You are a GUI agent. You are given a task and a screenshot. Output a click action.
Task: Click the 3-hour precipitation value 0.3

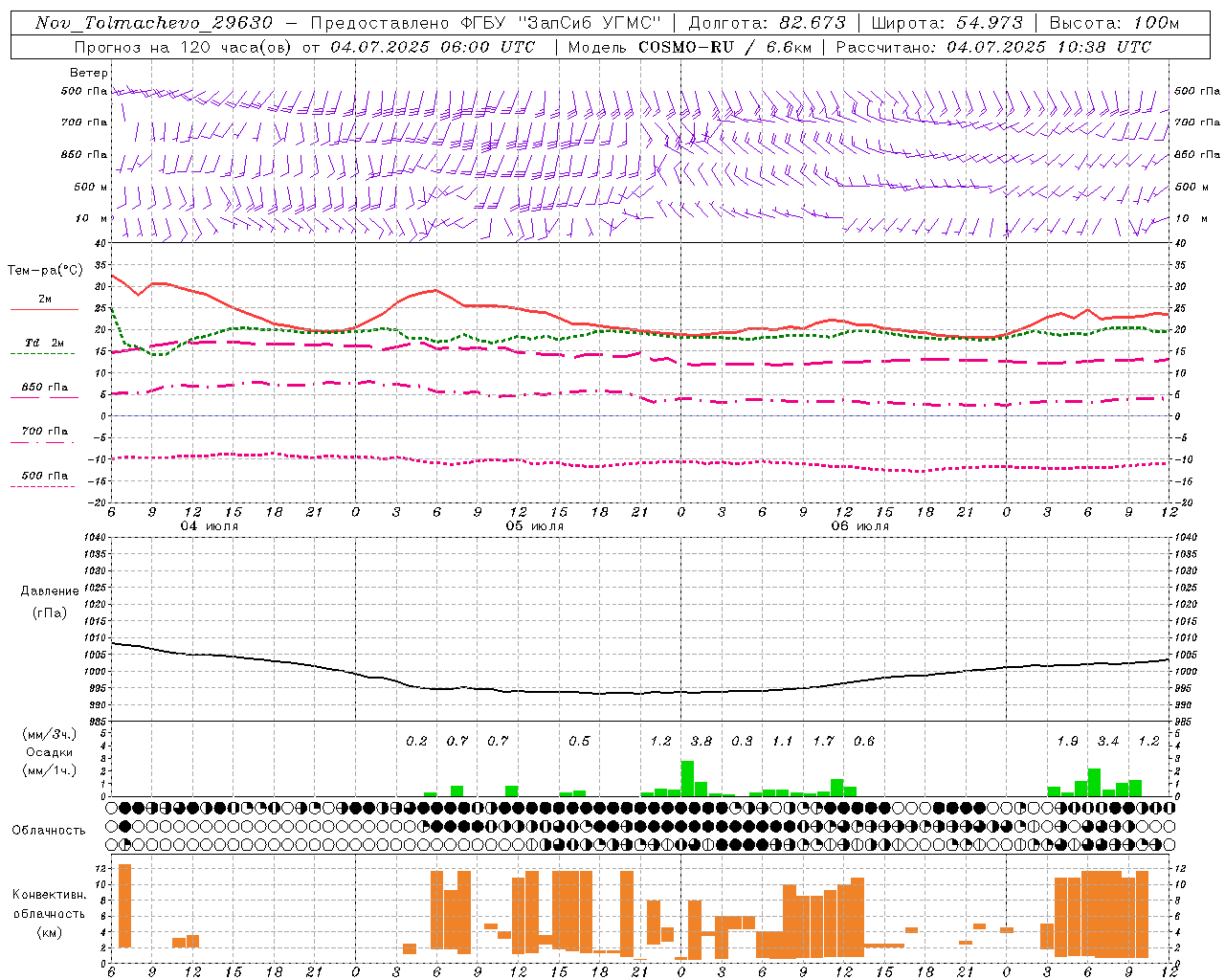click(x=742, y=741)
